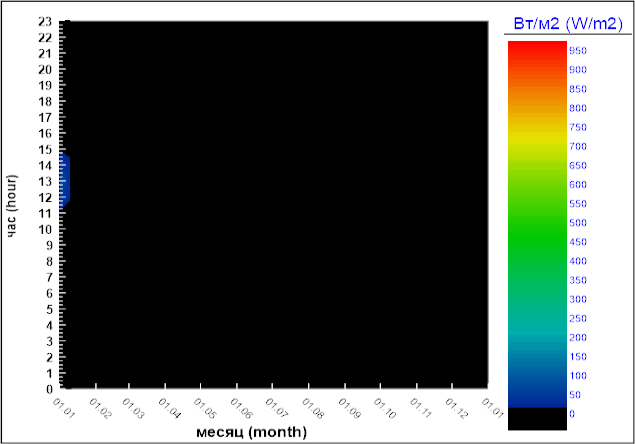635x444 pixels.
Task: Select the y-axis title час (hour)
Action: 14,206
